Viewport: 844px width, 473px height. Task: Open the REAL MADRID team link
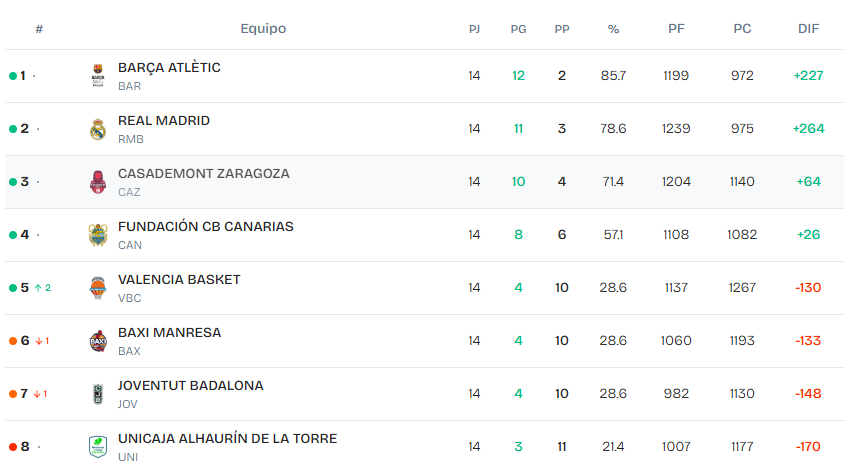(164, 121)
